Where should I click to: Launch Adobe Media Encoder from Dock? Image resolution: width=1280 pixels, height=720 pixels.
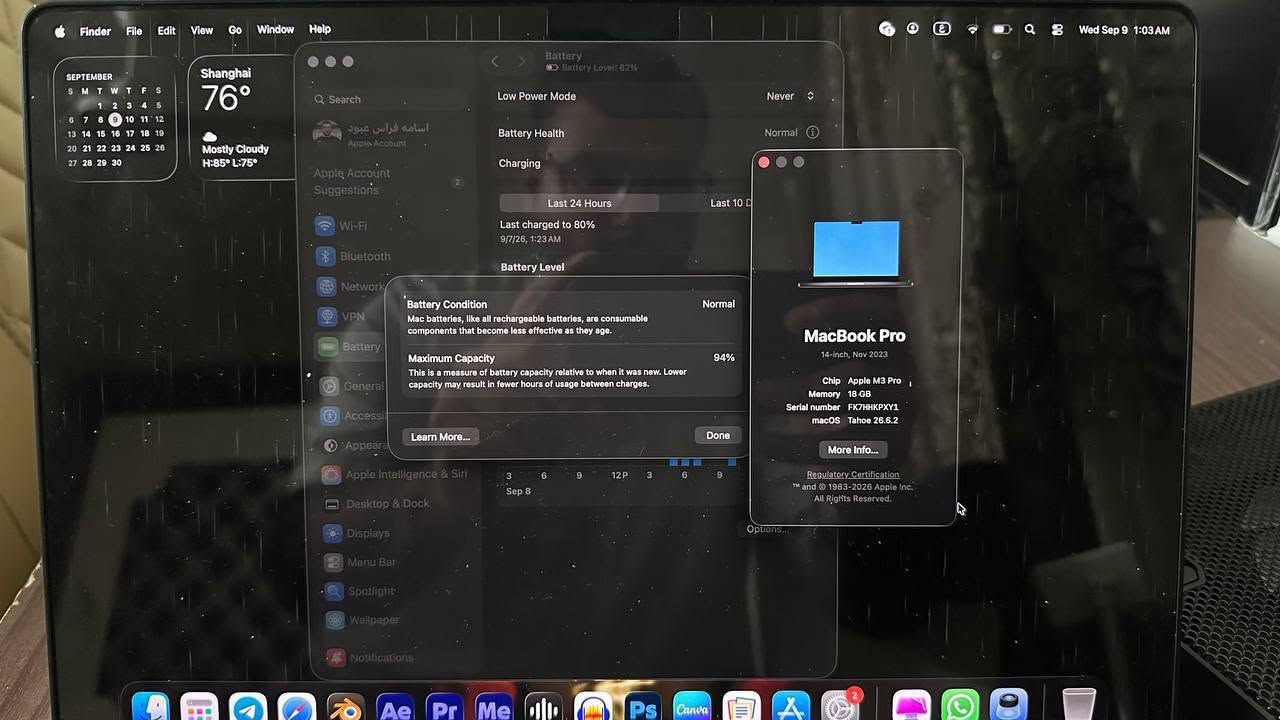493,707
